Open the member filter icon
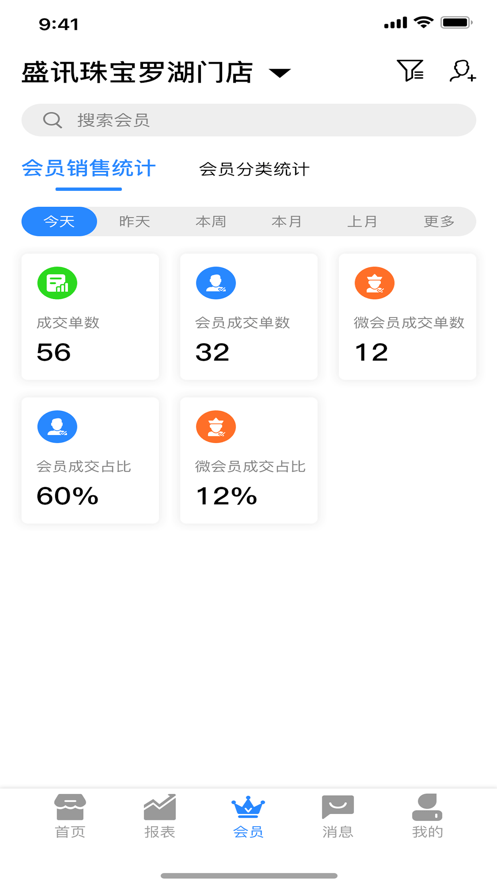The width and height of the screenshot is (497, 883). click(x=410, y=71)
